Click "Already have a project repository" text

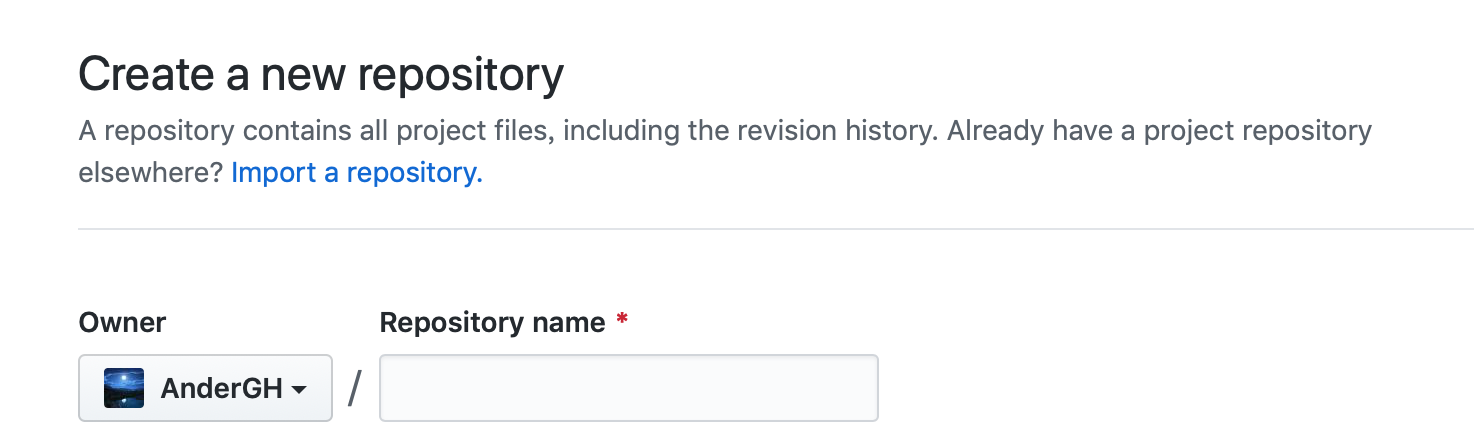1160,131
